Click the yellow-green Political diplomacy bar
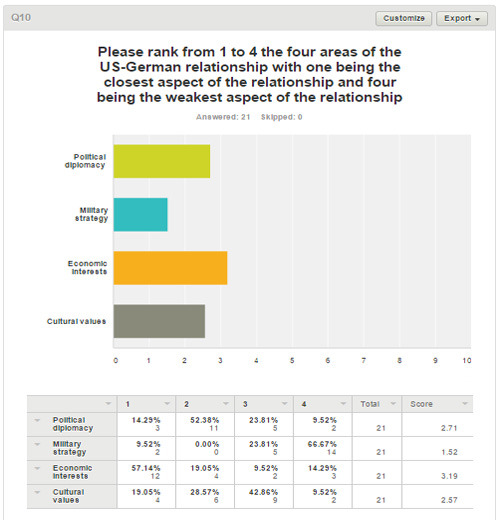Image resolution: width=500 pixels, height=520 pixels. point(162,161)
